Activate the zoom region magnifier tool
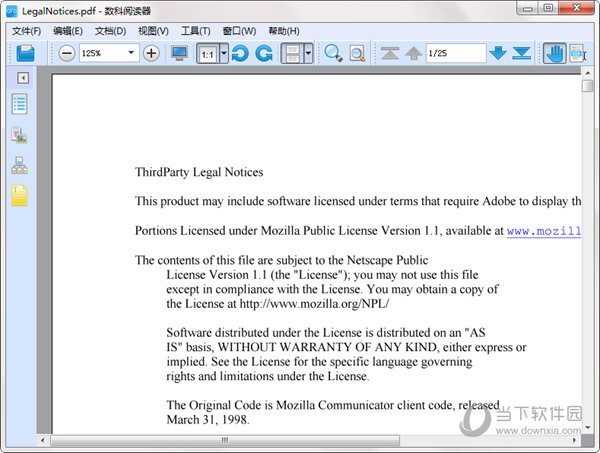 pos(357,54)
